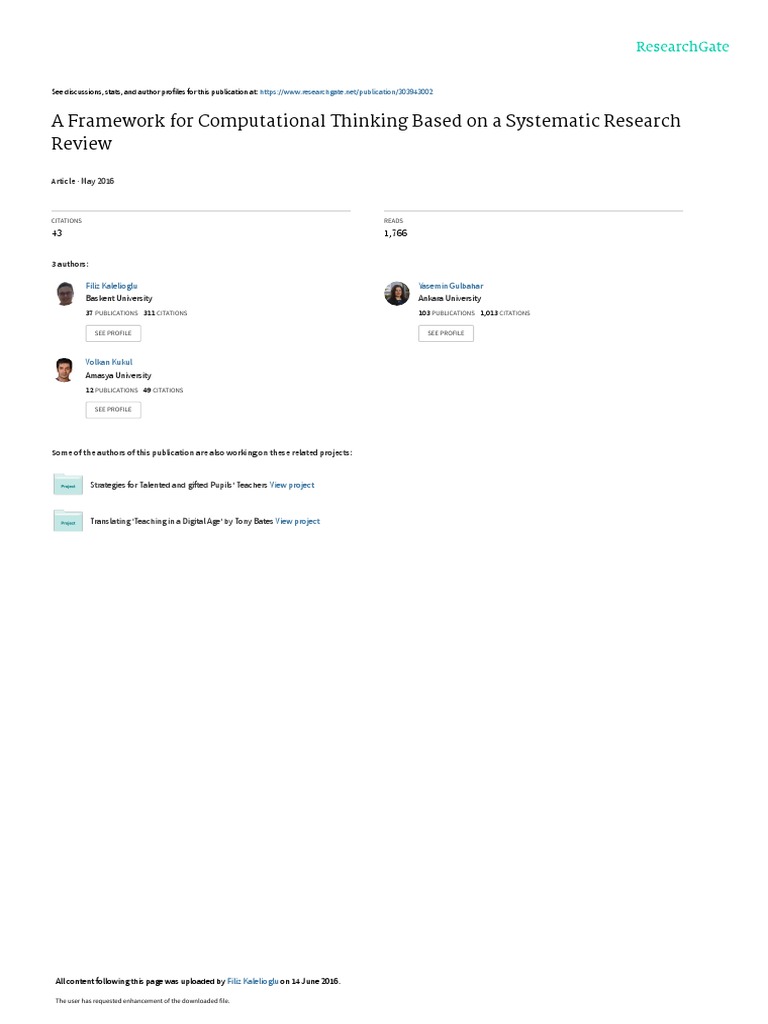Click the citations count 43
This screenshot has width=768, height=1024.
click(57, 233)
